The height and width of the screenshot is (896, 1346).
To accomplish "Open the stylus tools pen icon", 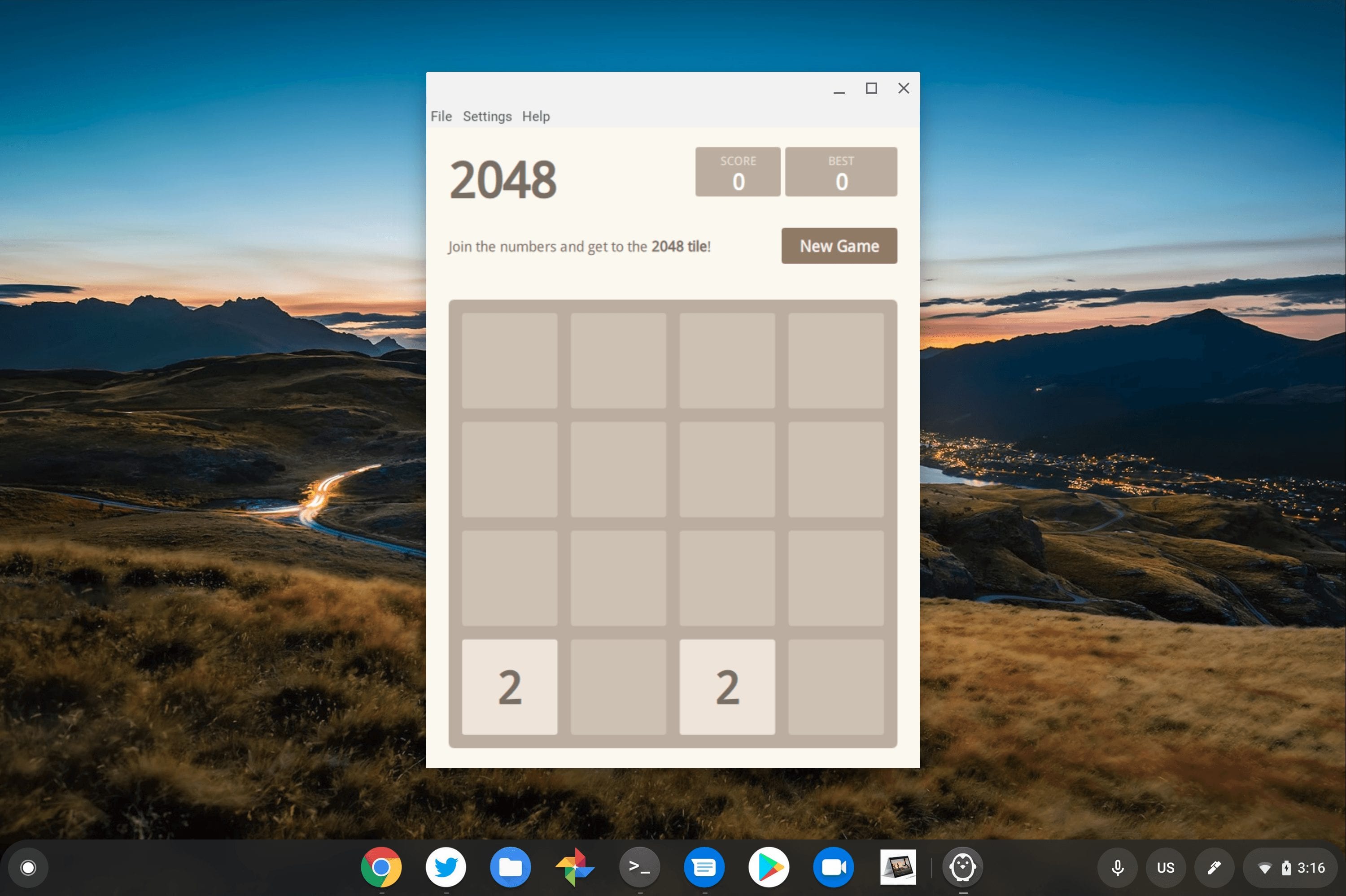I will [1214, 867].
